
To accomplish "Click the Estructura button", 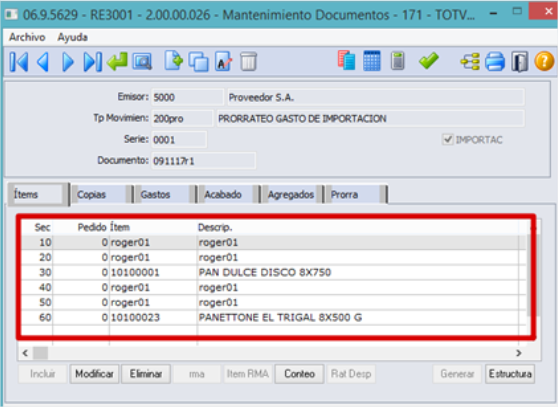I will [510, 374].
